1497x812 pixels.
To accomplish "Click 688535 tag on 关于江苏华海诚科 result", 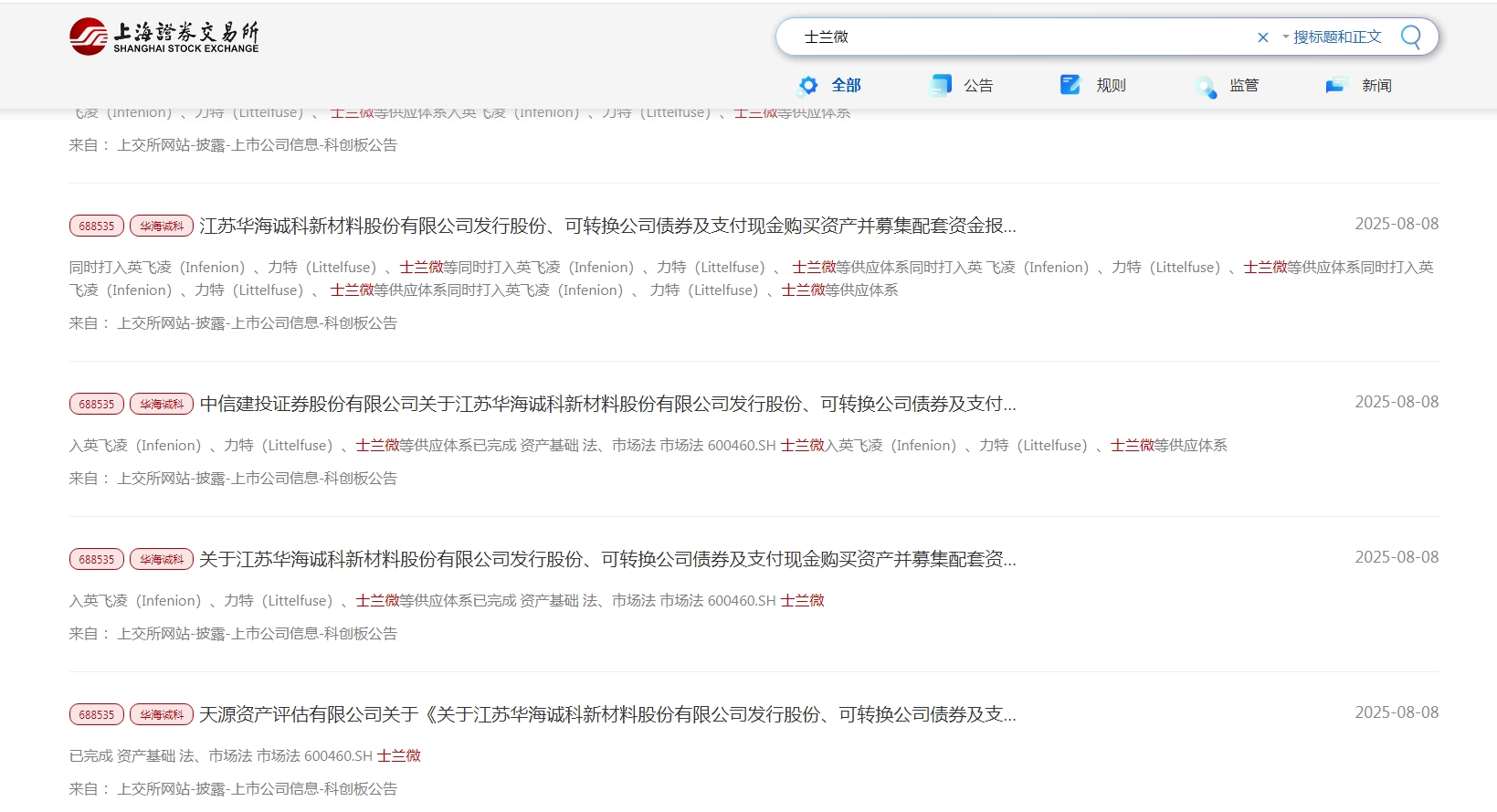I will 97,559.
